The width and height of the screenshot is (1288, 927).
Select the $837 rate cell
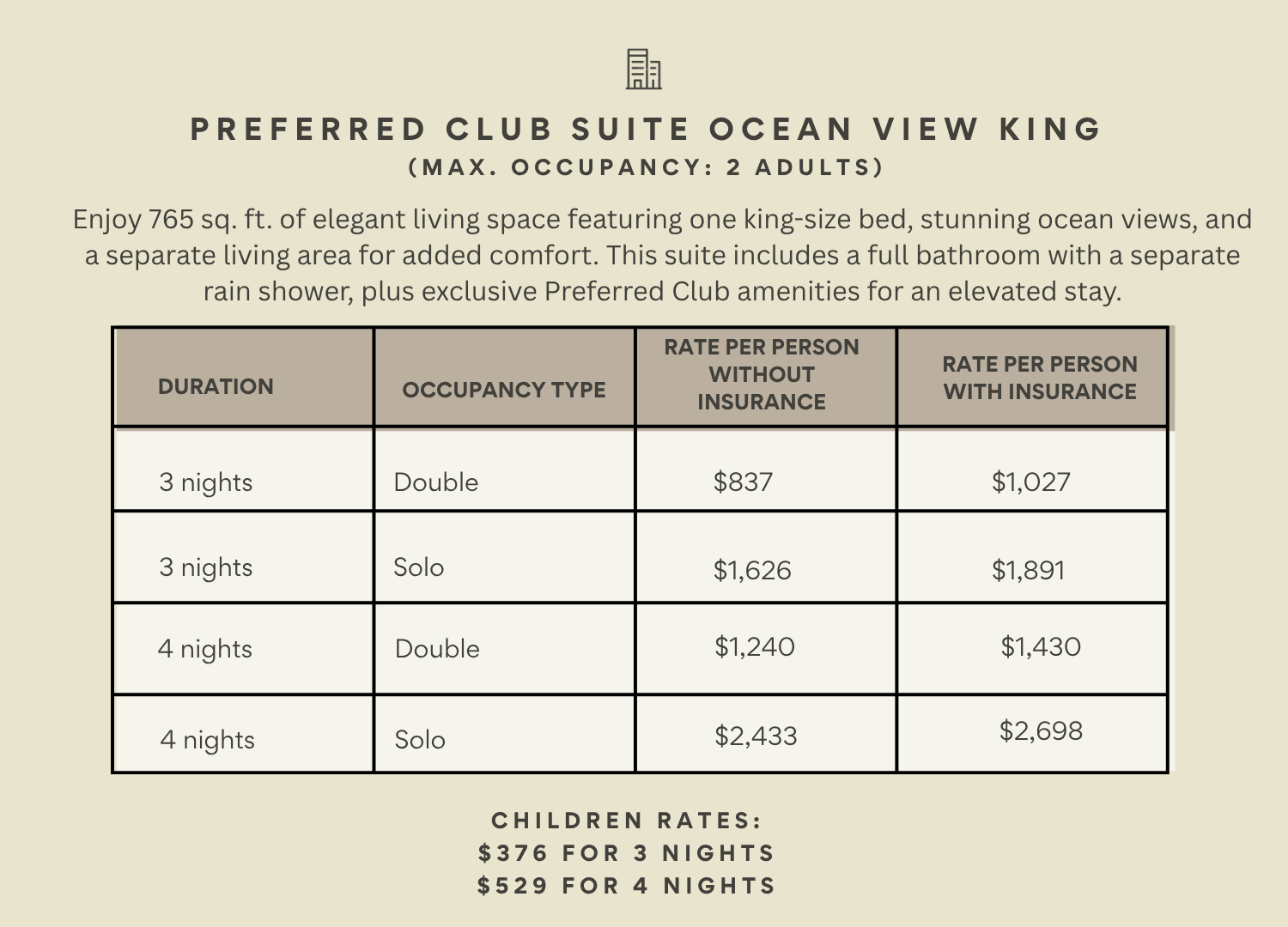tap(743, 482)
